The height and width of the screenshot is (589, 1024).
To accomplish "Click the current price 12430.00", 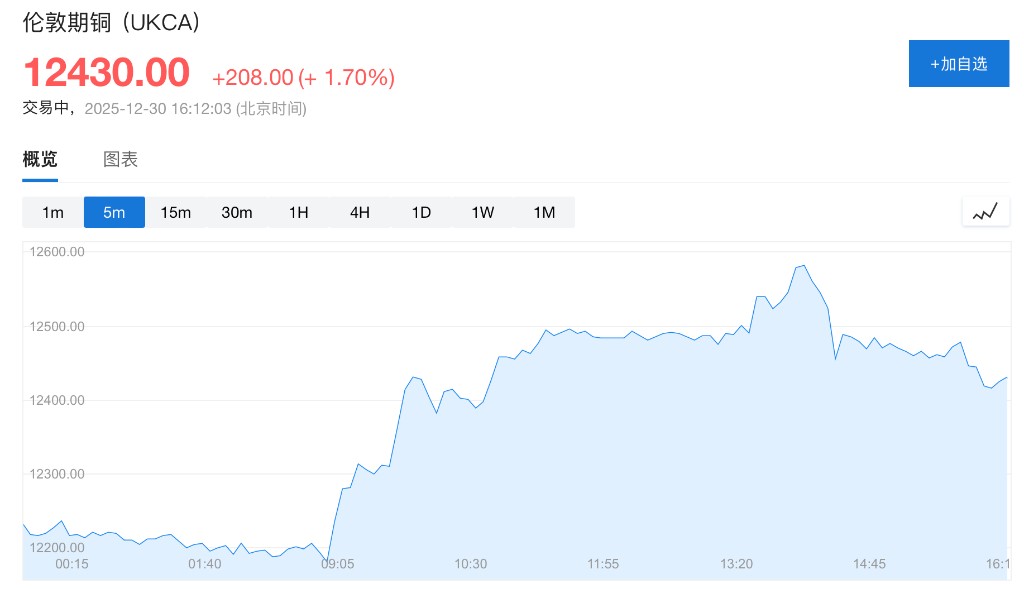I will pyautogui.click(x=106, y=73).
